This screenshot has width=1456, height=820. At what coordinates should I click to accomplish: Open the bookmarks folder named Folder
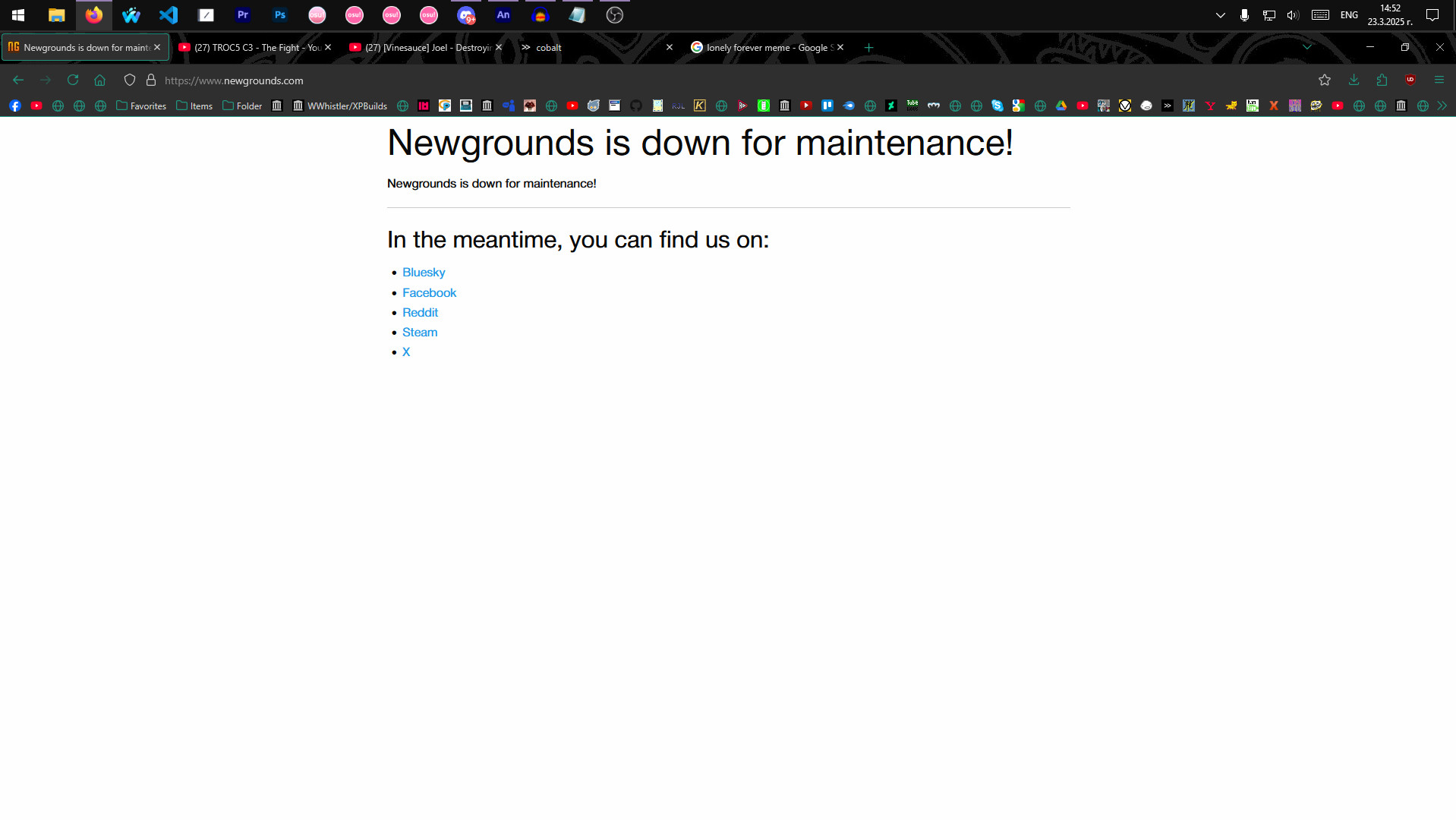(x=242, y=106)
